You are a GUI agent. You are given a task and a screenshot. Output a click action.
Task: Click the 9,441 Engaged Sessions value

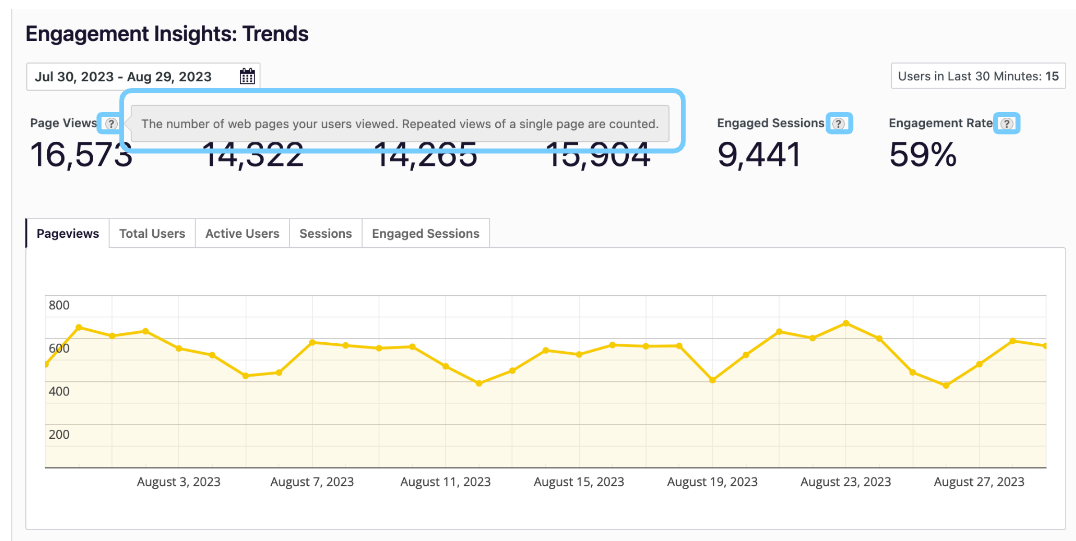759,155
